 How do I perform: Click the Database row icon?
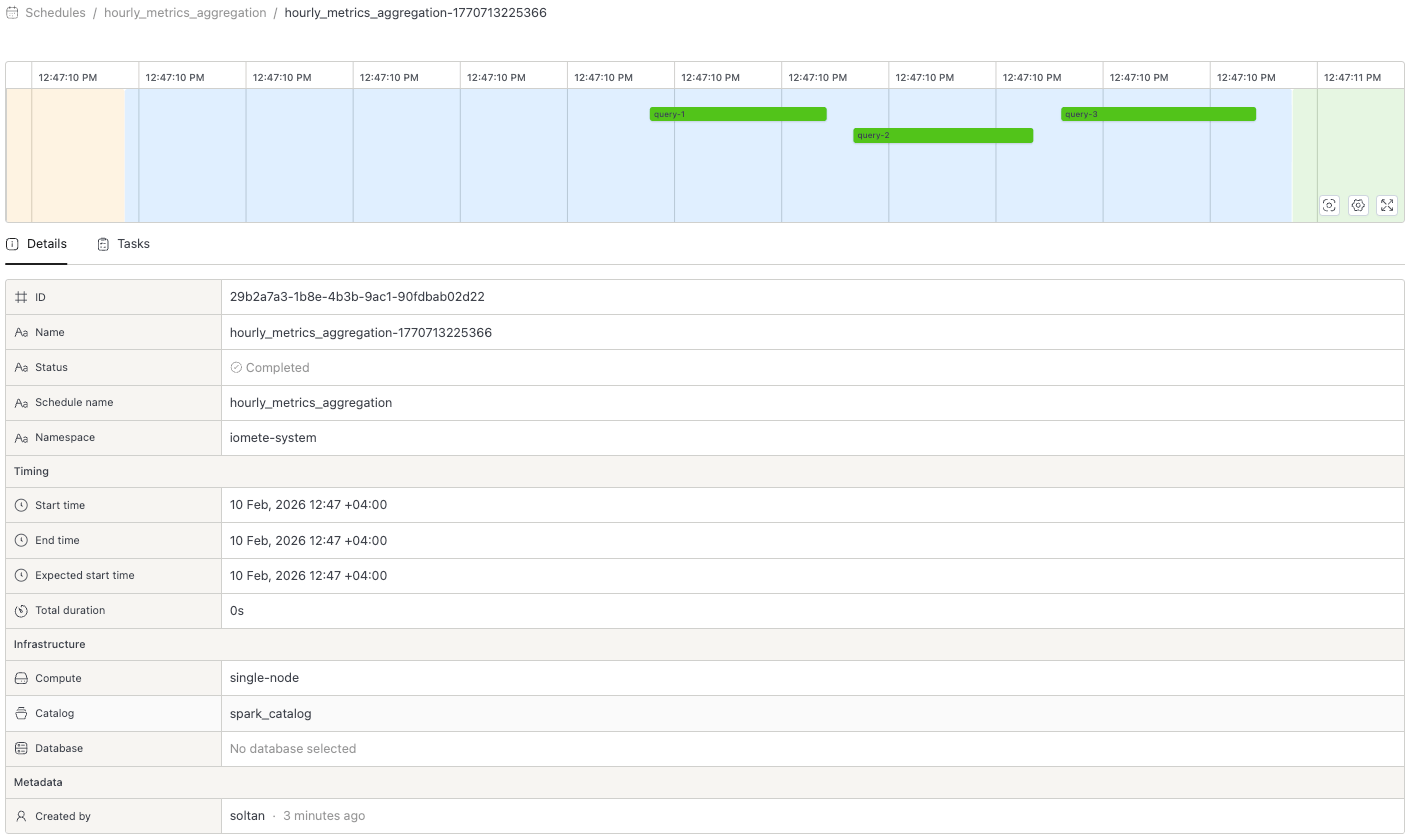pos(21,748)
